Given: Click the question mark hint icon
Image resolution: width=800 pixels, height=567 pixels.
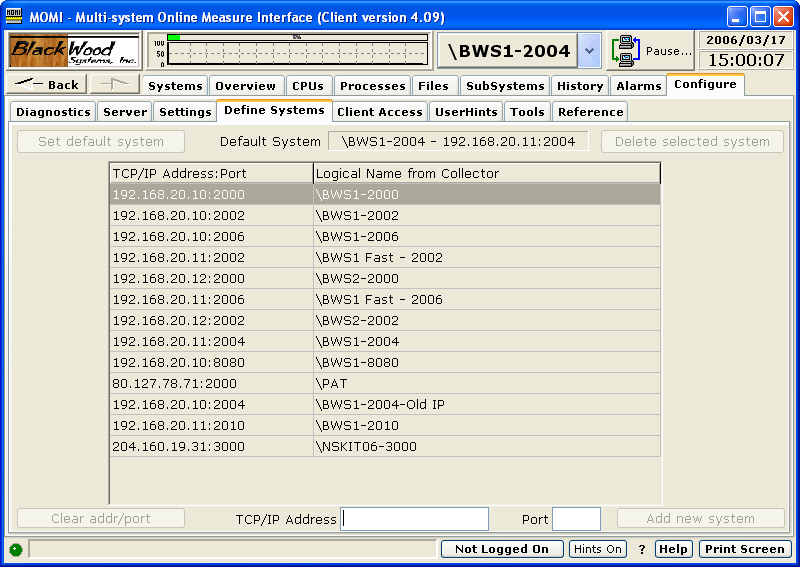Looking at the screenshot, I should tap(642, 549).
